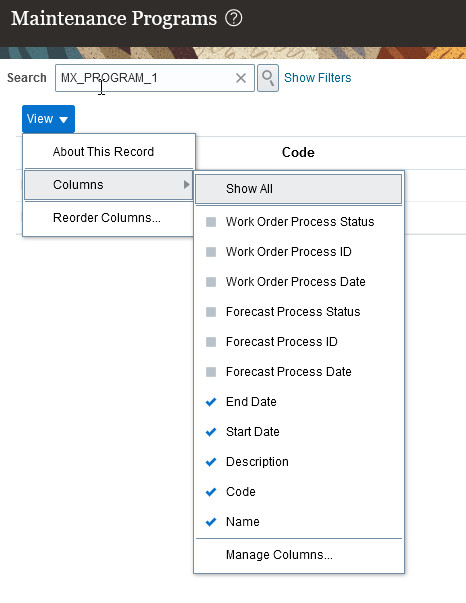Image resolution: width=466 pixels, height=603 pixels.
Task: Select Show All in columns menu
Action: click(298, 189)
